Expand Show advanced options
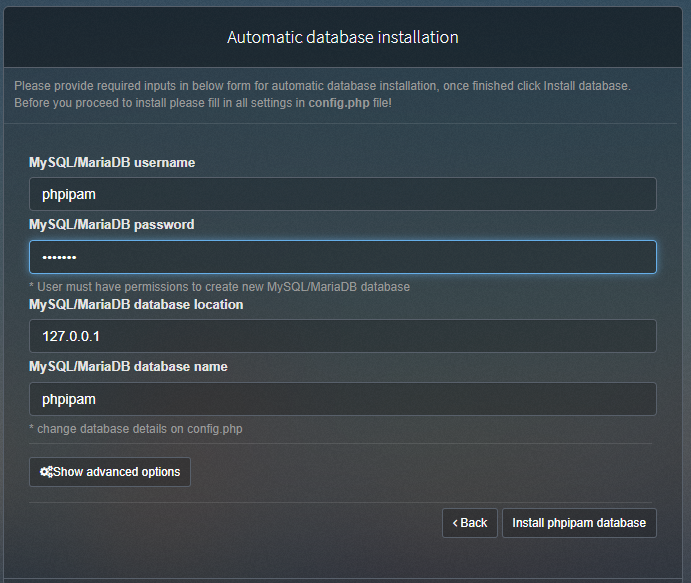The image size is (691, 583). 110,472
